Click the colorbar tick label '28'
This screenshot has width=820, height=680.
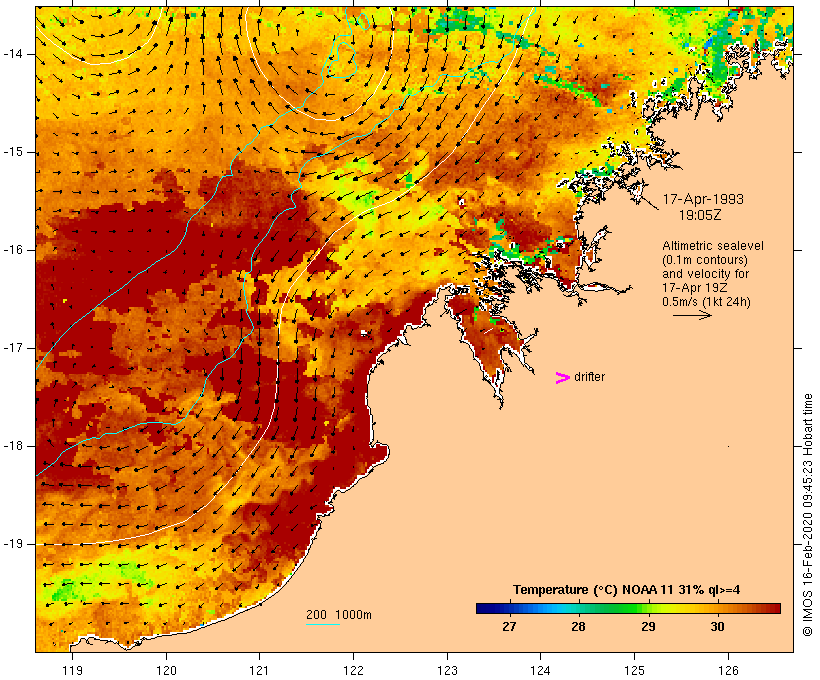pos(578,627)
